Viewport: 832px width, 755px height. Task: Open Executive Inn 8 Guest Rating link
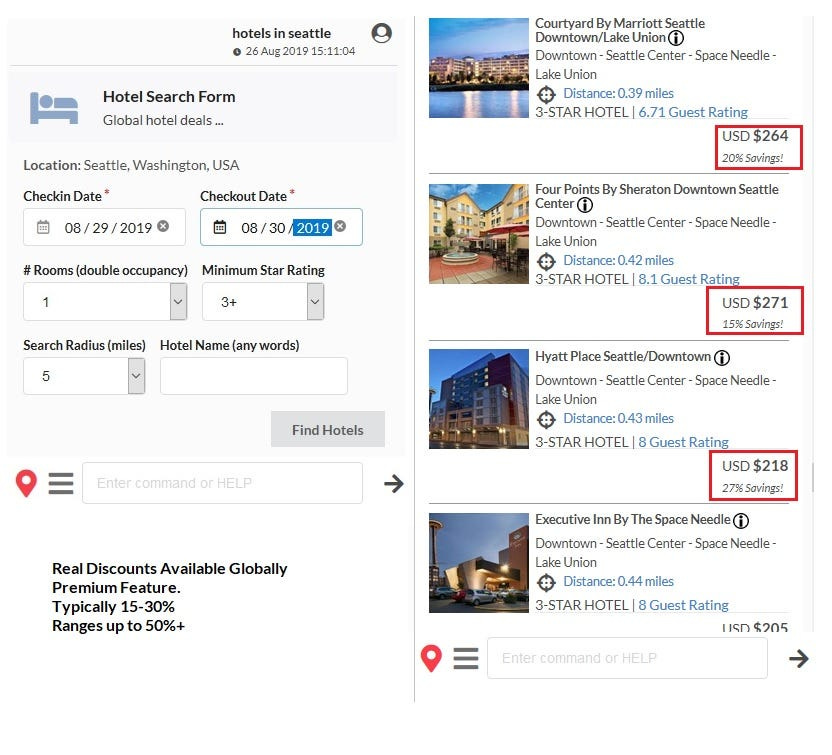(683, 605)
